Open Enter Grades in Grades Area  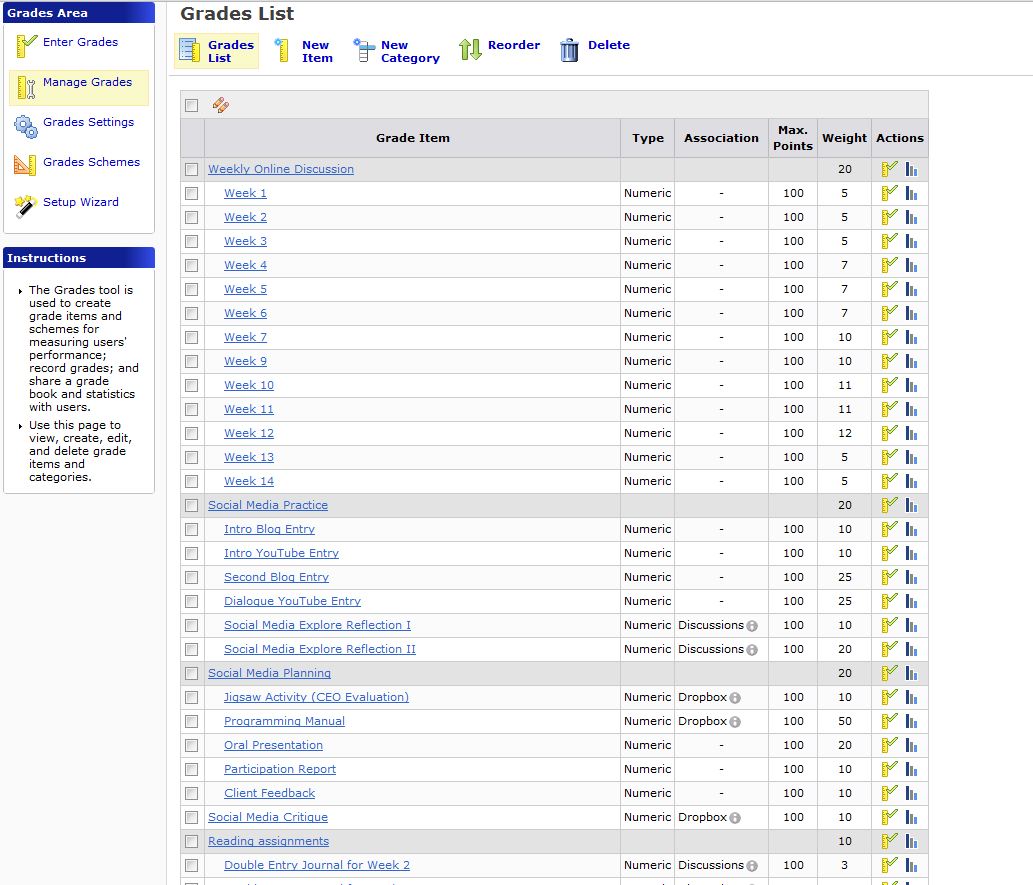pyautogui.click(x=80, y=42)
